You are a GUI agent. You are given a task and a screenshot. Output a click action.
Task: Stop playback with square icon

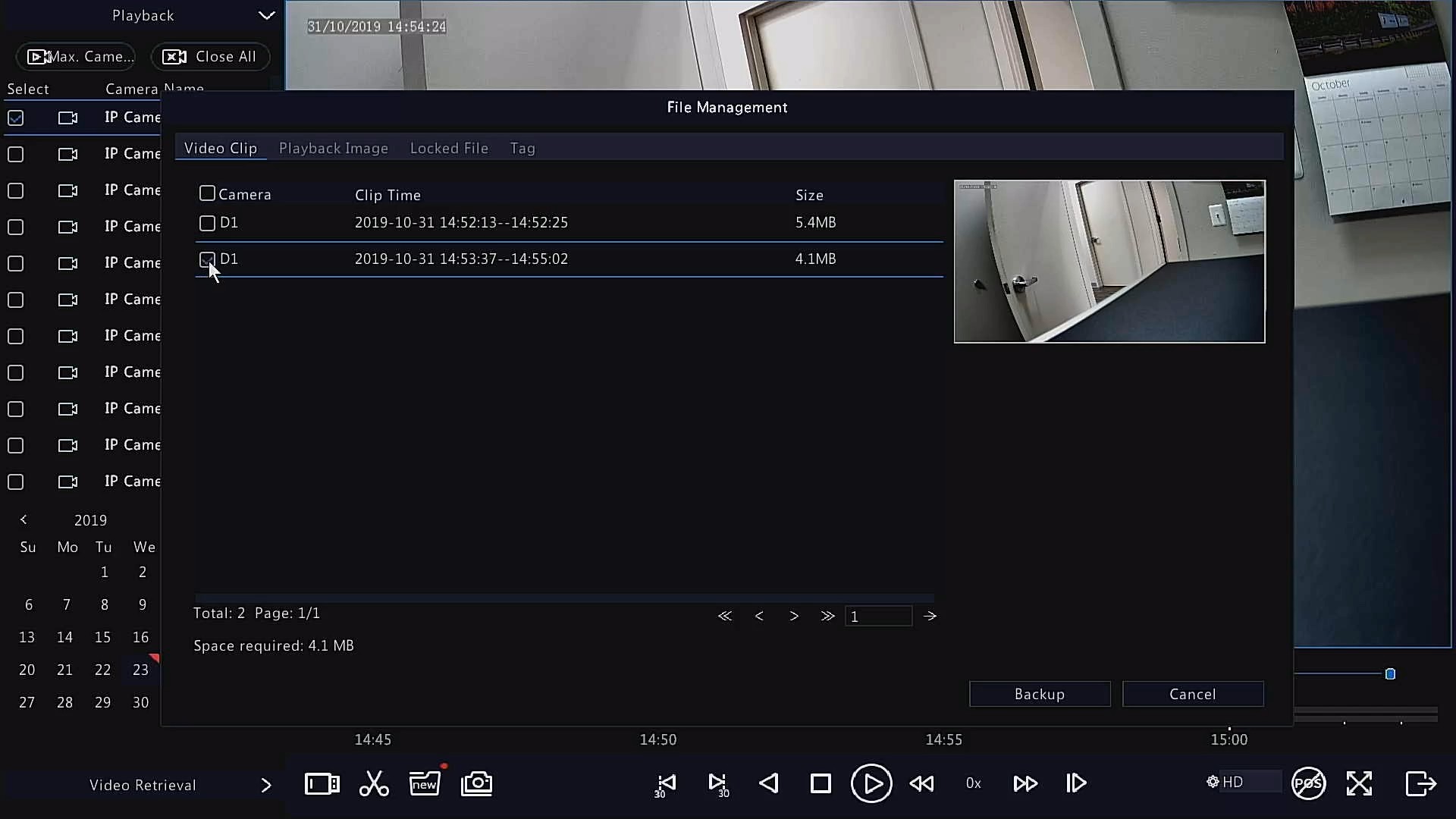[x=821, y=783]
